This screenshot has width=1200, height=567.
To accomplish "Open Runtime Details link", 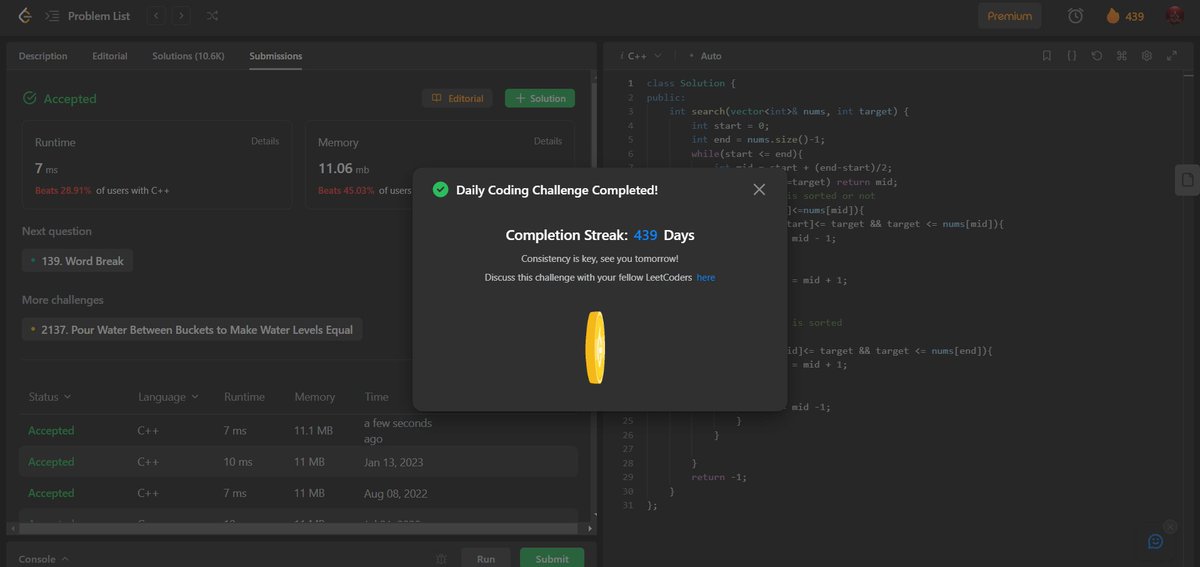I will pyautogui.click(x=265, y=141).
